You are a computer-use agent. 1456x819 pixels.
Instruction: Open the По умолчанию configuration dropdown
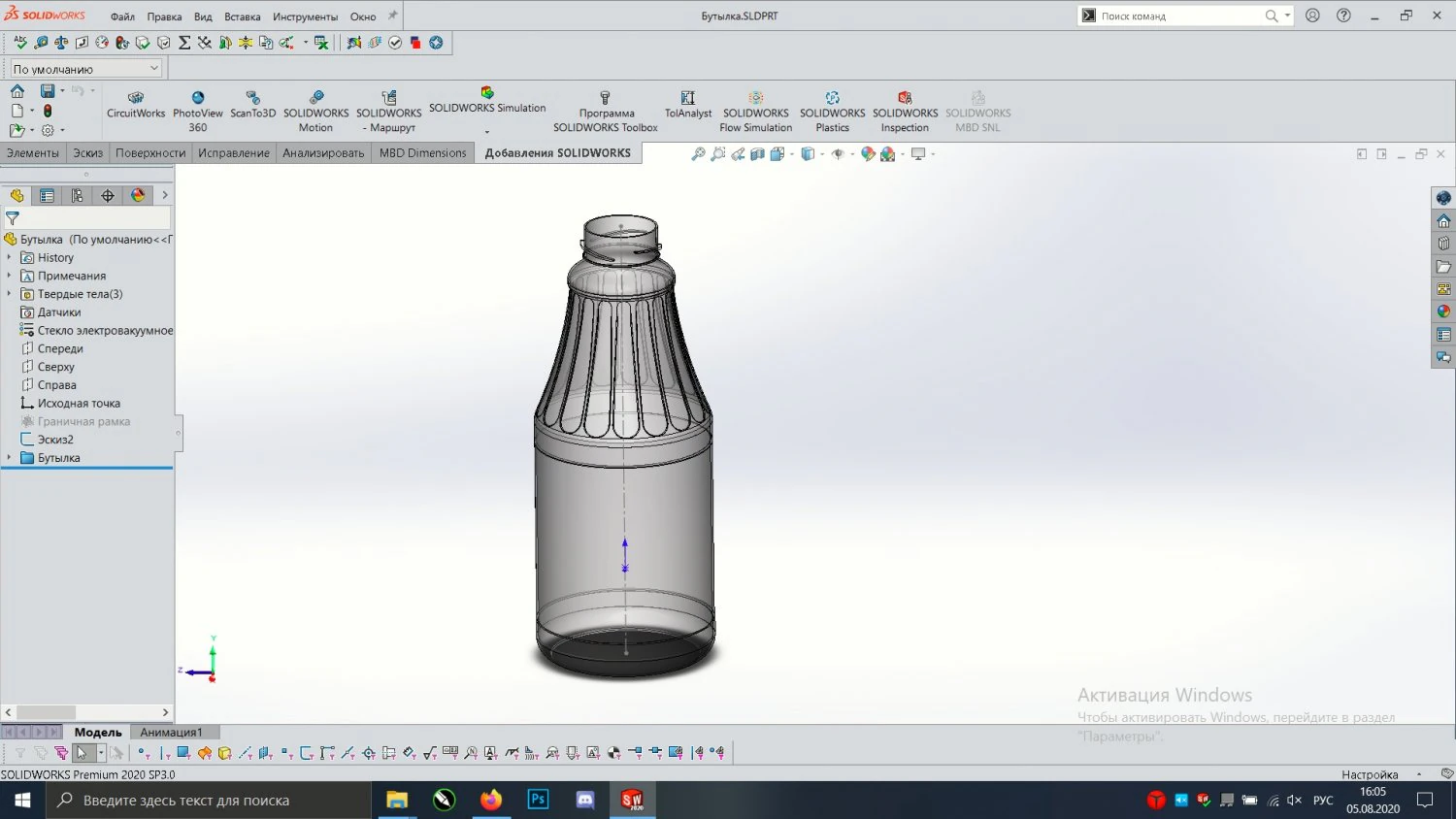pos(85,69)
